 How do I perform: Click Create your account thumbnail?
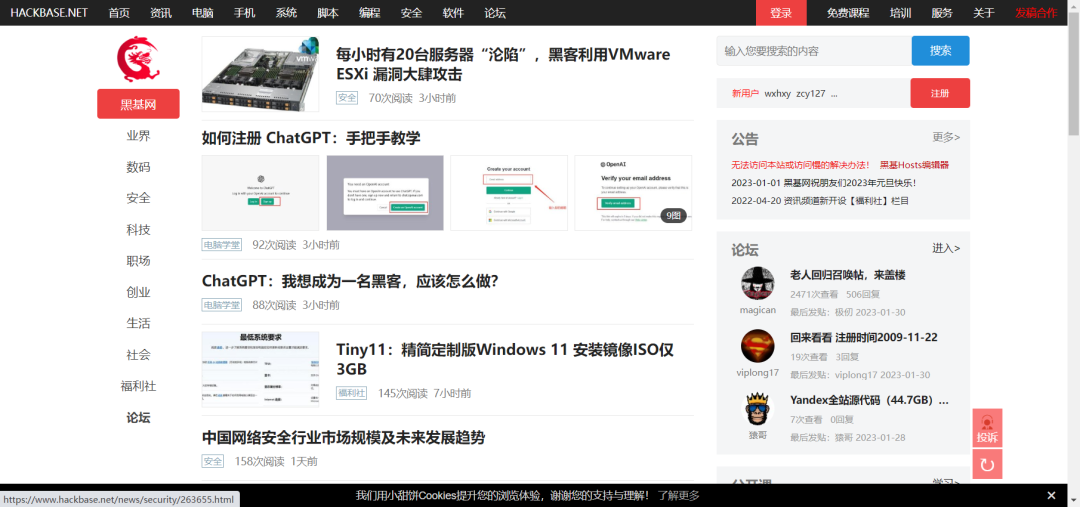509,193
